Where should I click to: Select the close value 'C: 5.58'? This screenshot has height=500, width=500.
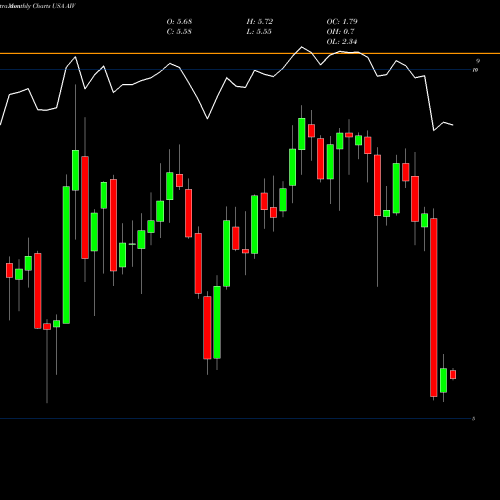tap(179, 32)
